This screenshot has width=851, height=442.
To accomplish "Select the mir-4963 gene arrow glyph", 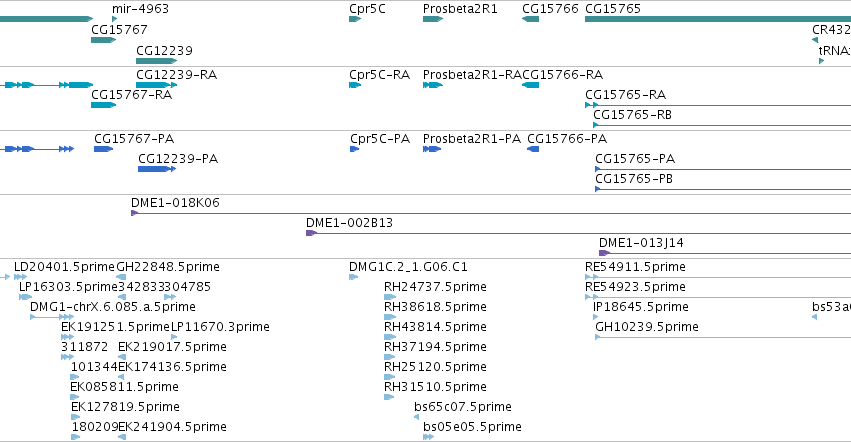I will click(115, 19).
